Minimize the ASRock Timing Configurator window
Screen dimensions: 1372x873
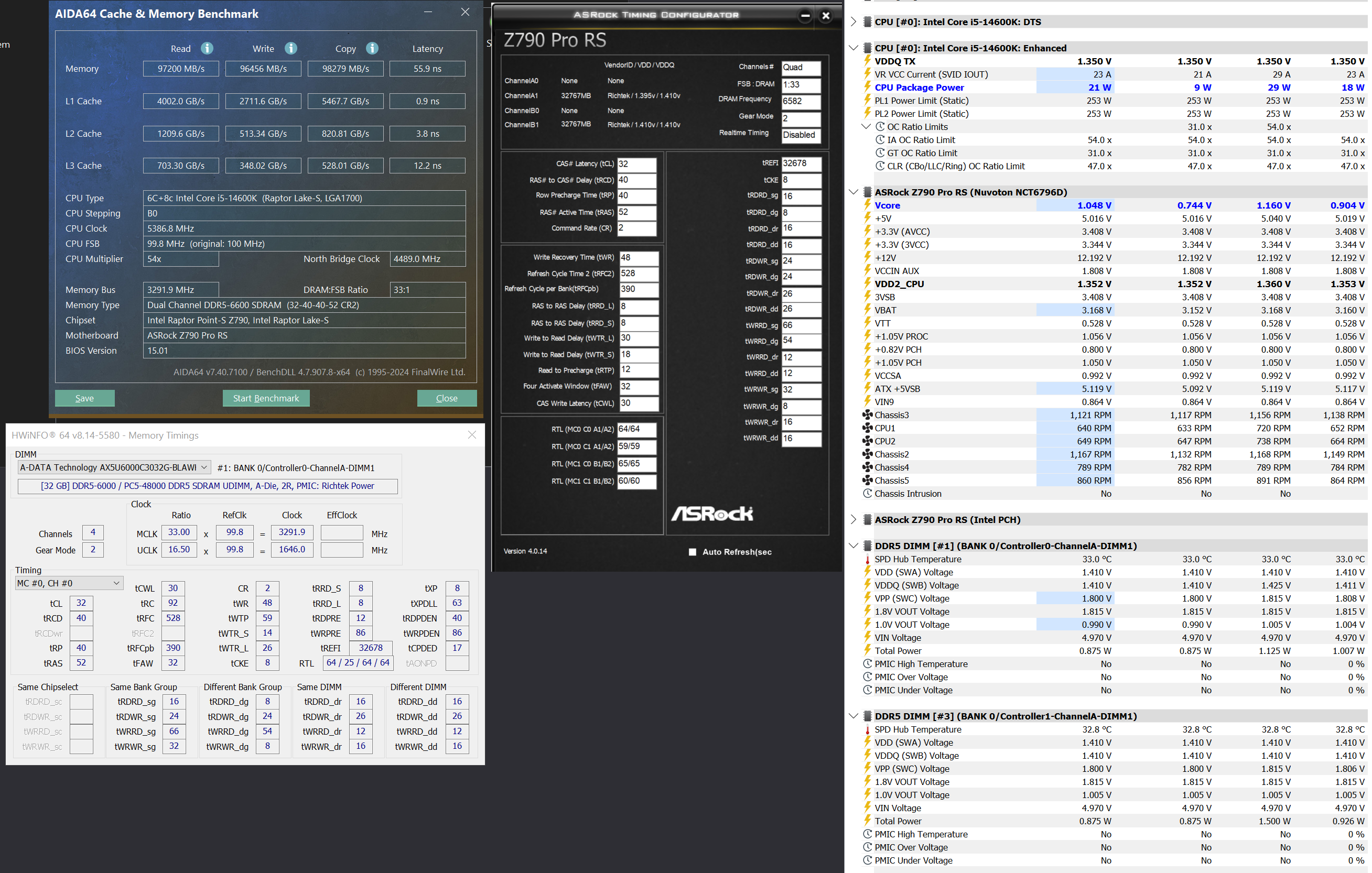point(805,16)
